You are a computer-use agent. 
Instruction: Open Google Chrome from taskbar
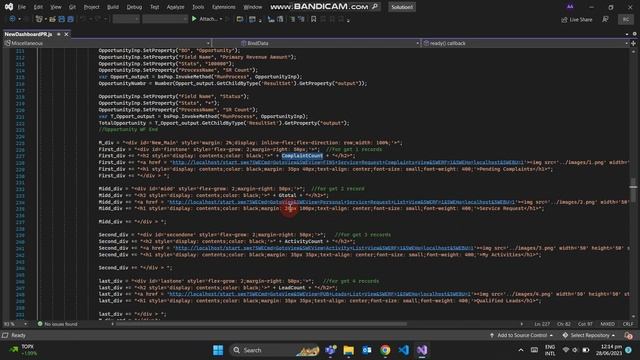[x=385, y=350]
